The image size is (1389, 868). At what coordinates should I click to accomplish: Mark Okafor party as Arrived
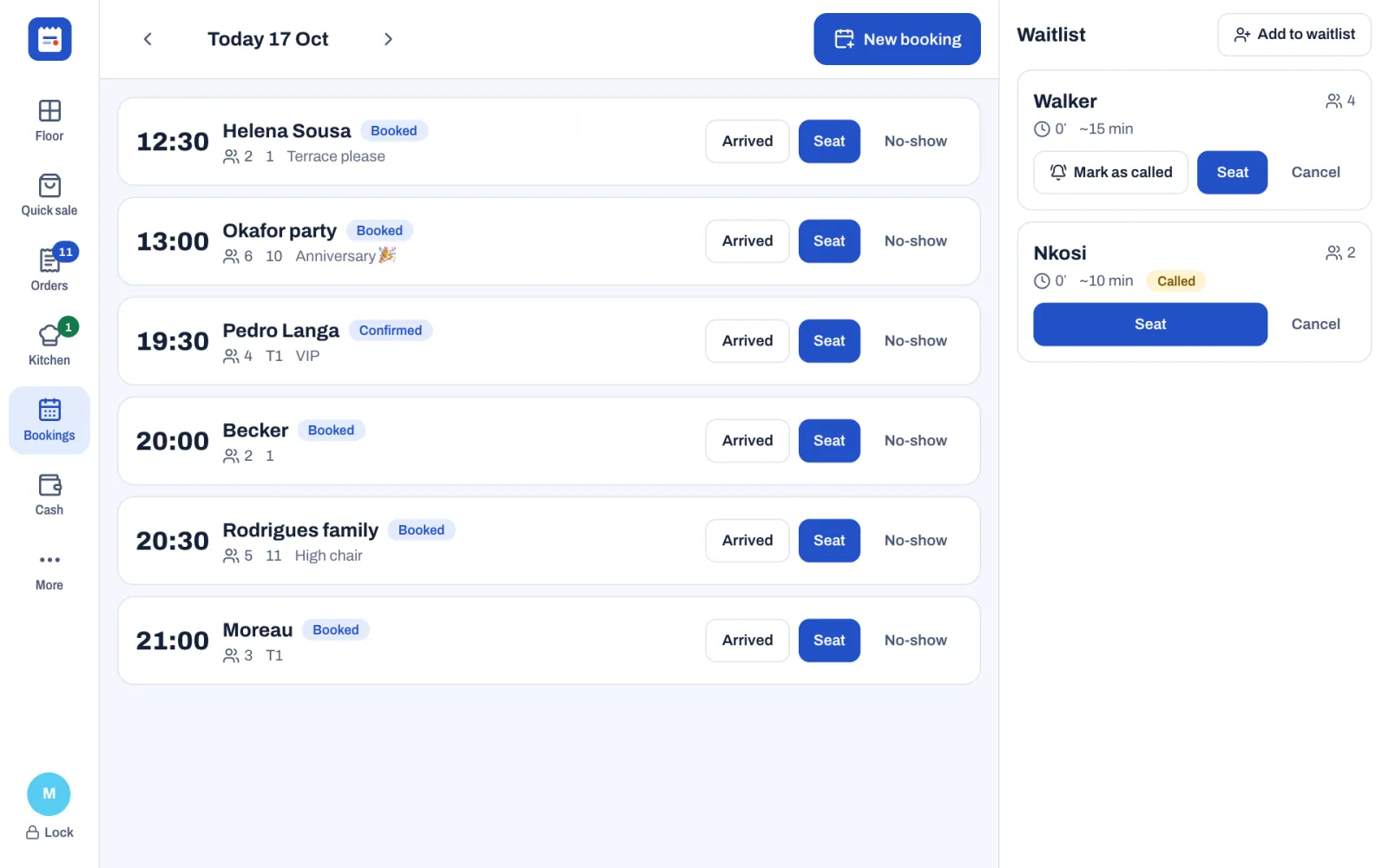747,241
